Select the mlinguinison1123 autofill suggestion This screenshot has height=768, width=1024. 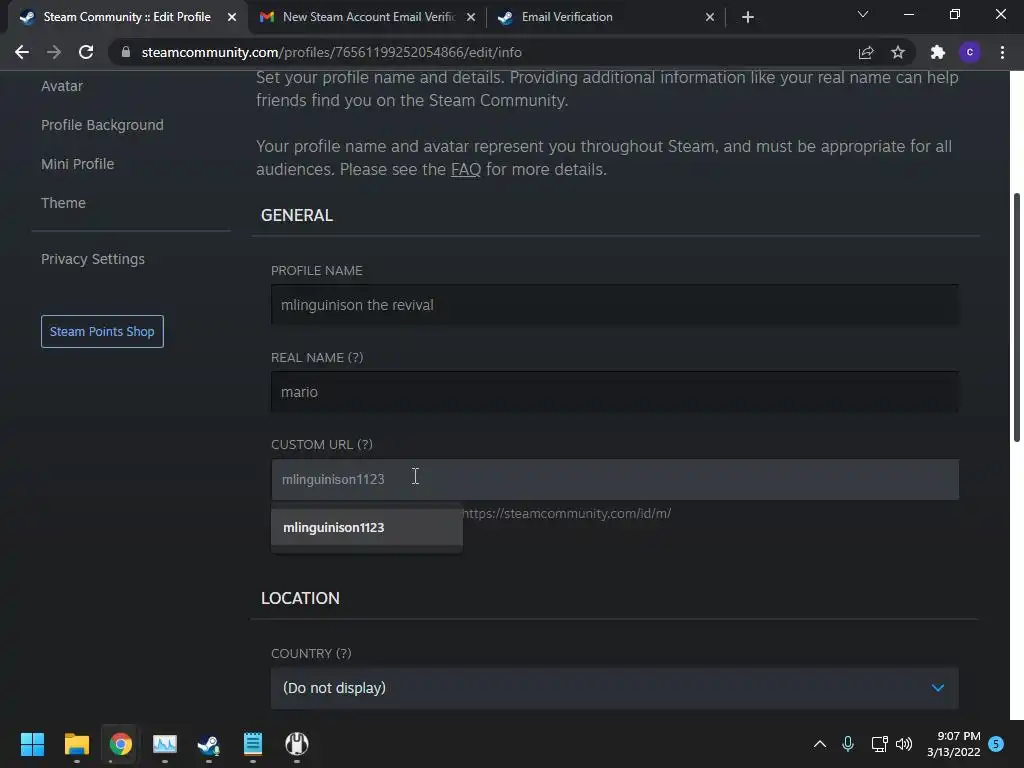[x=367, y=528]
